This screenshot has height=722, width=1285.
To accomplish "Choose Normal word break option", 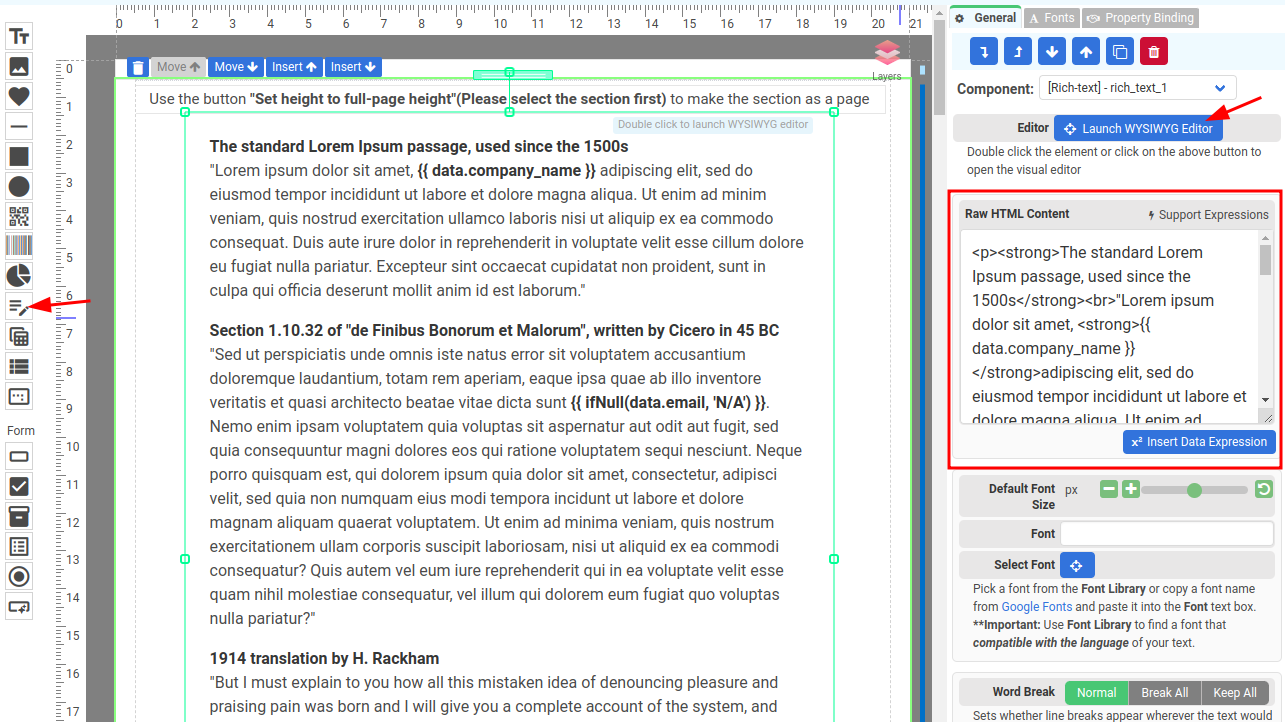I will click(1096, 693).
